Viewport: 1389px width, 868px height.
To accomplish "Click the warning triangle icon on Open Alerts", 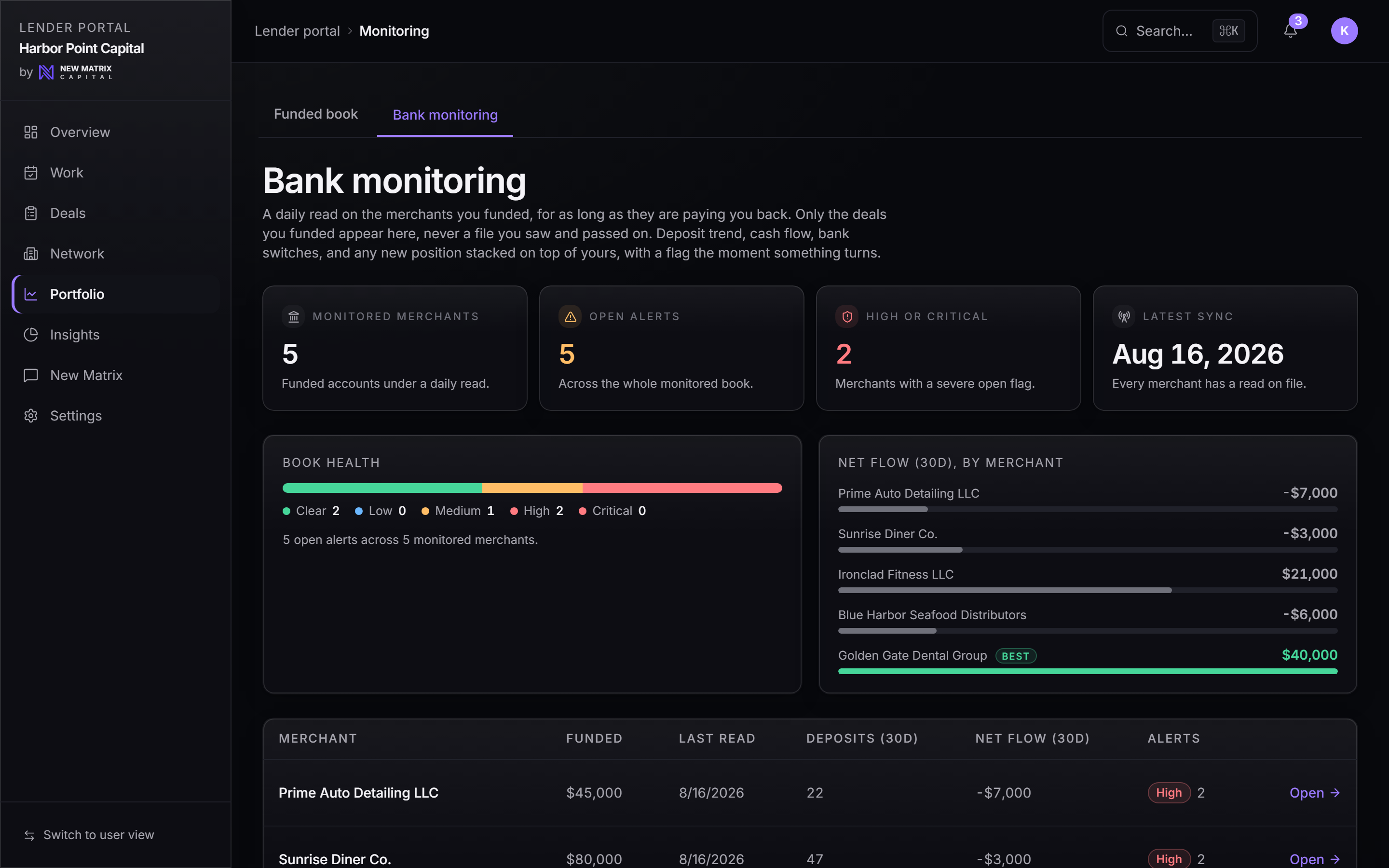I will (x=570, y=317).
